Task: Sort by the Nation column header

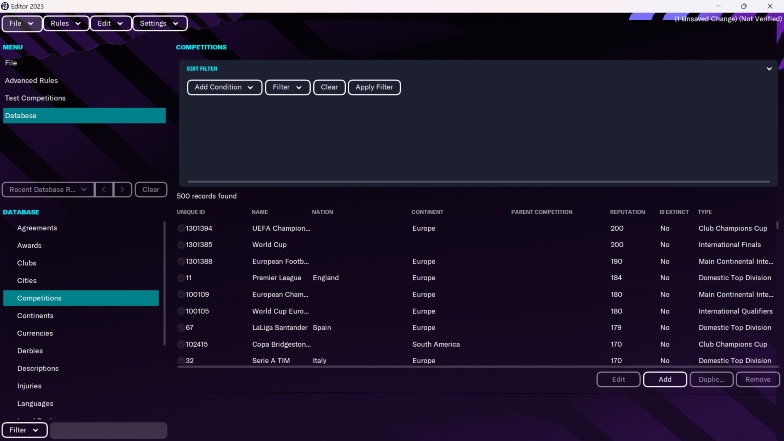Action: pos(322,212)
